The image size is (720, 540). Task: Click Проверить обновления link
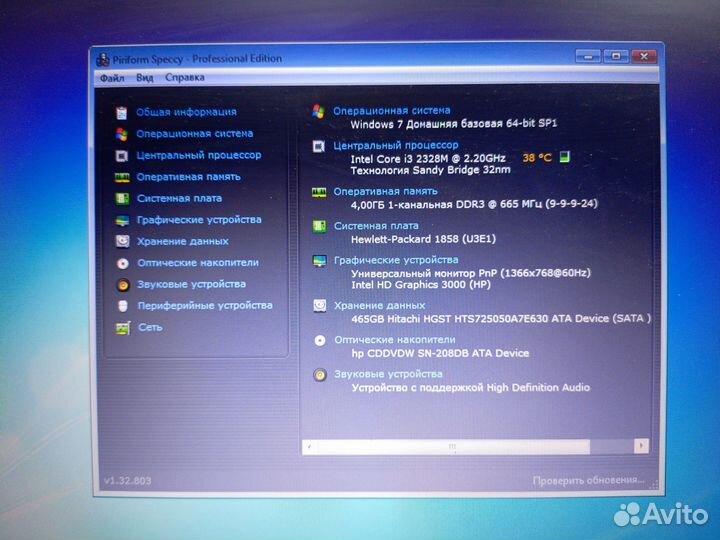click(589, 481)
